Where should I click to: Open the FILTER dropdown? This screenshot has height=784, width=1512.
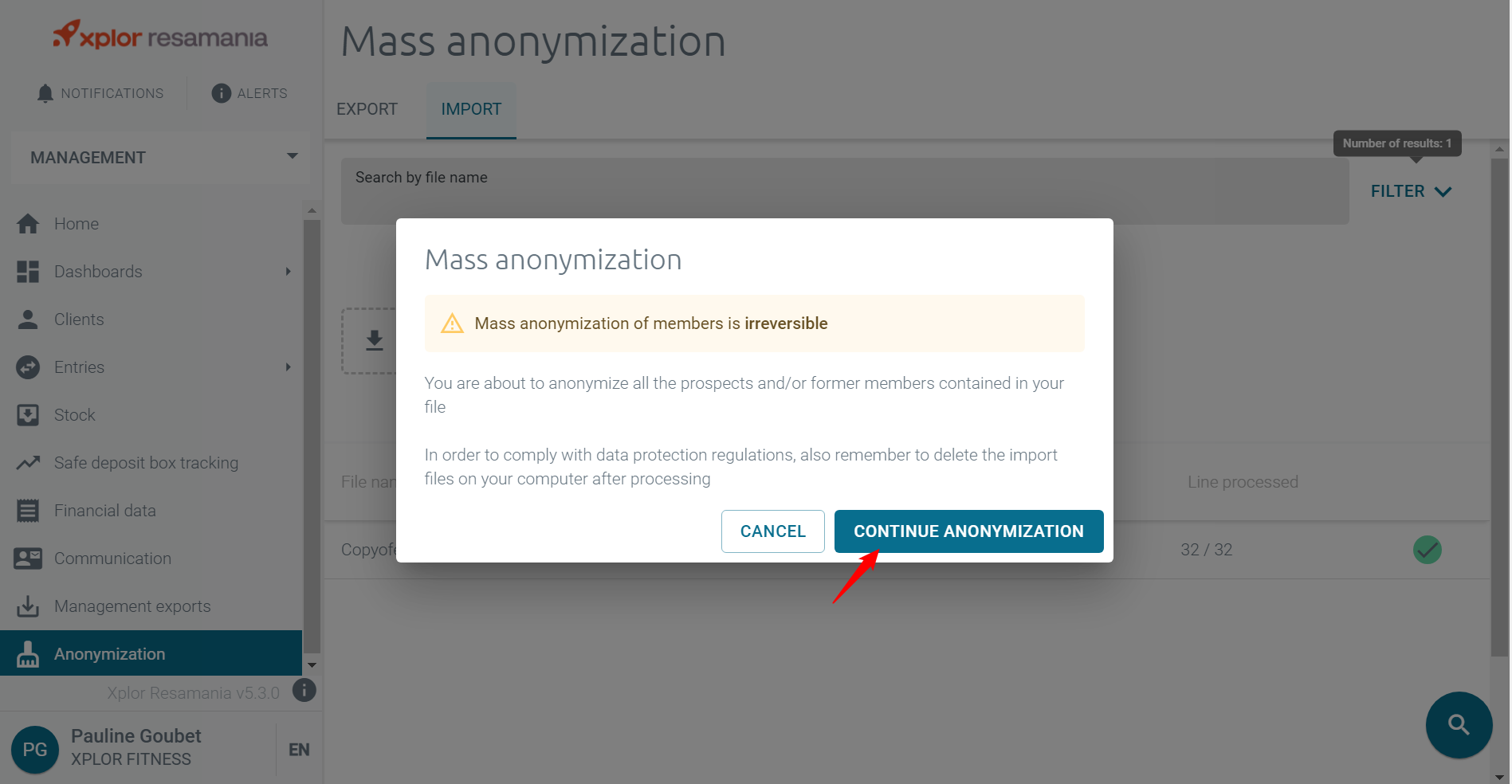[1411, 191]
